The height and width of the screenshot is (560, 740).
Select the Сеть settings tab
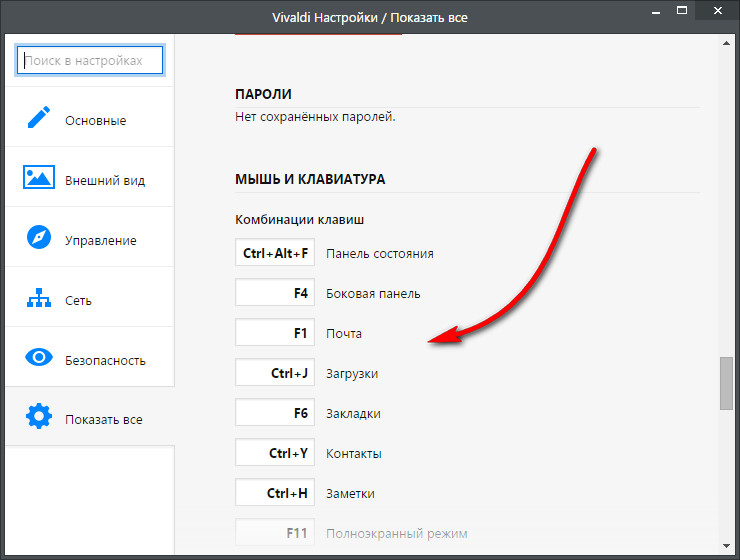coord(90,297)
